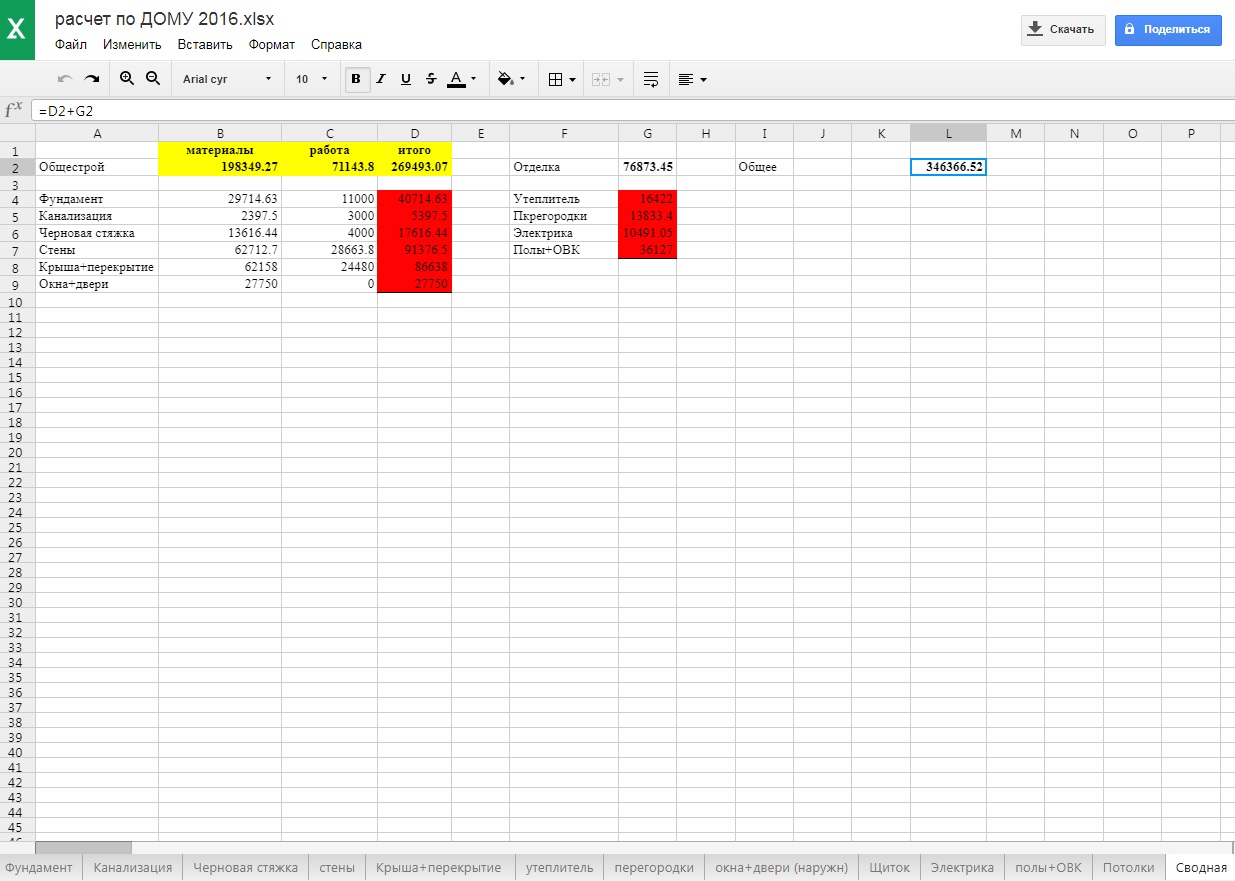Click the formula bar input field
The width and height of the screenshot is (1235, 881).
tap(632, 111)
